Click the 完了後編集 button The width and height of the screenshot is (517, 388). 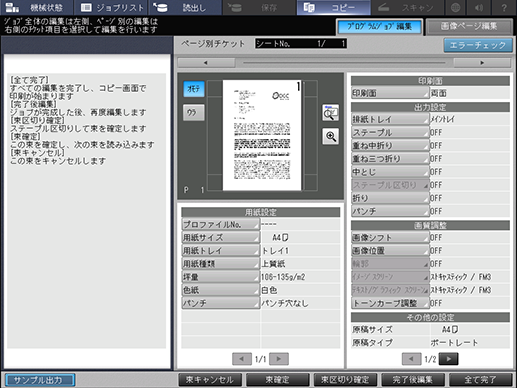[413, 380]
